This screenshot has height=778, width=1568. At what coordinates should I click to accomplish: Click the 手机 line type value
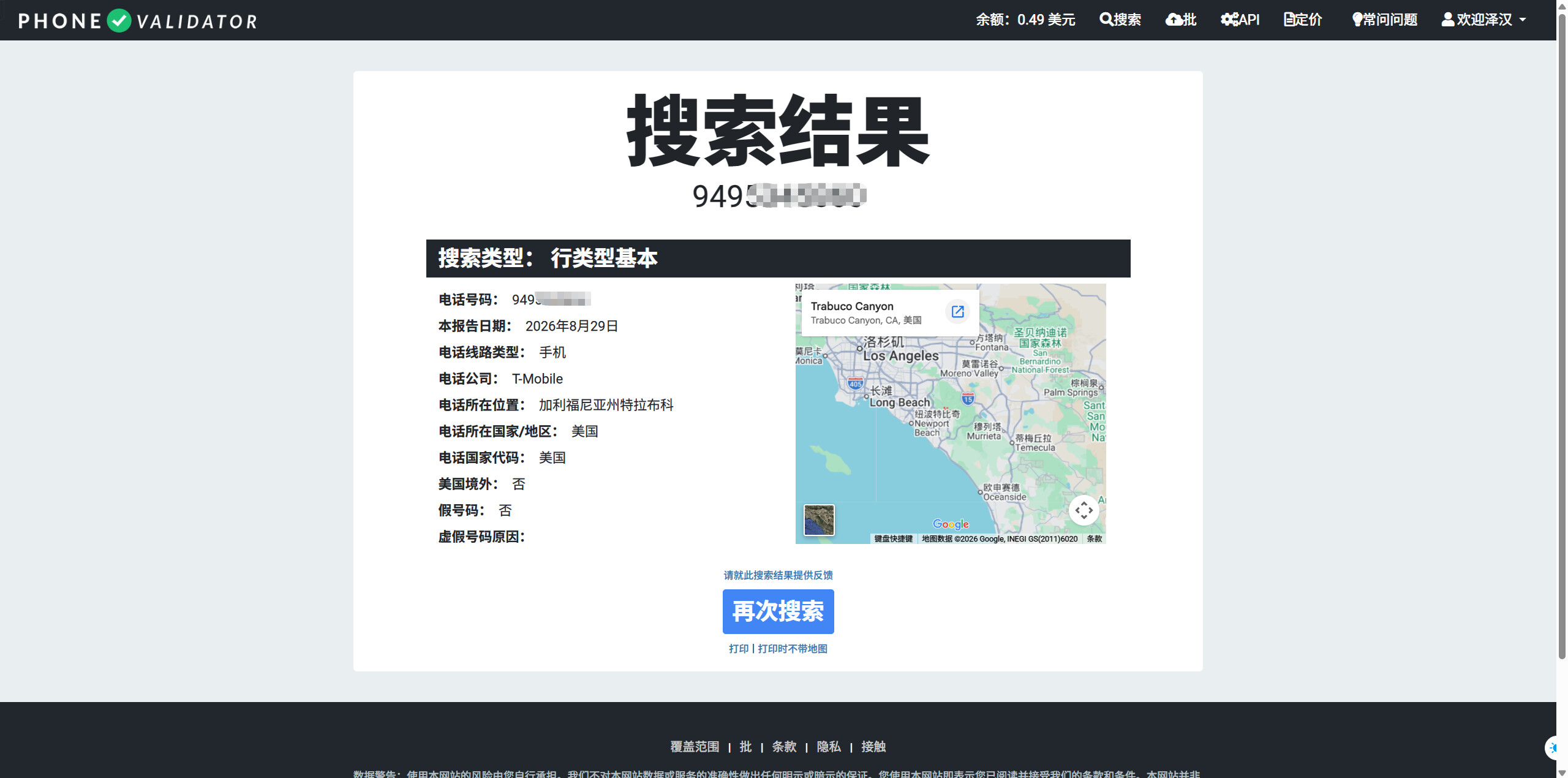[x=552, y=353]
